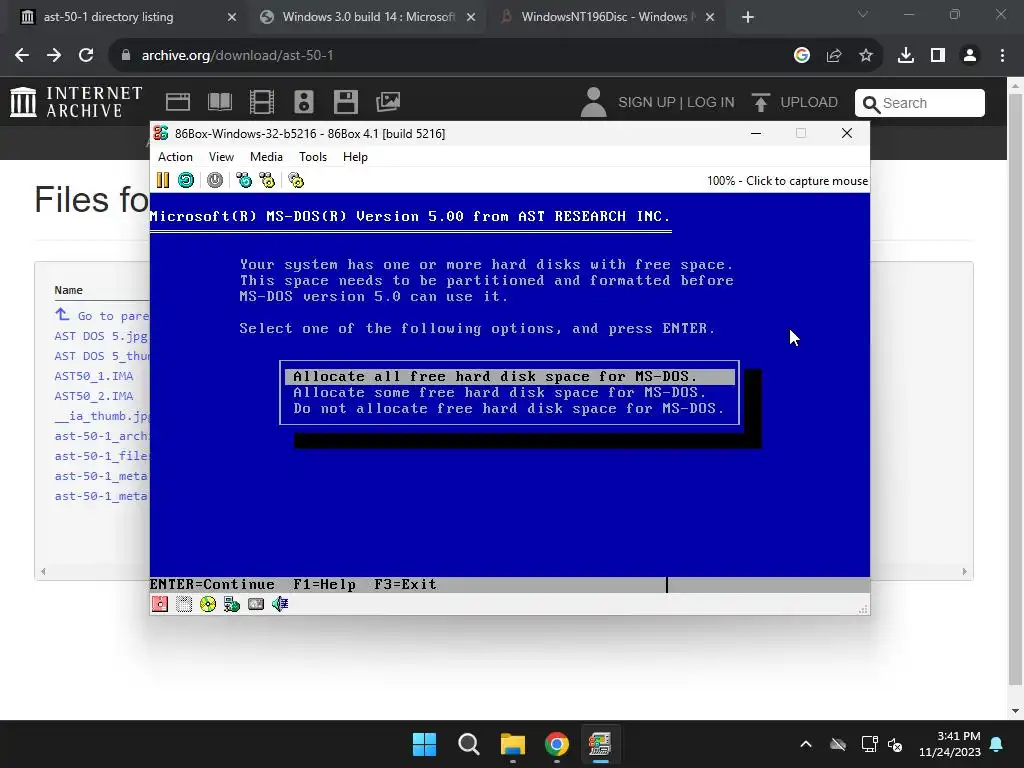Click page vertical scrollbar down arrow
The height and width of the screenshot is (768, 1024).
pyautogui.click(x=1015, y=711)
